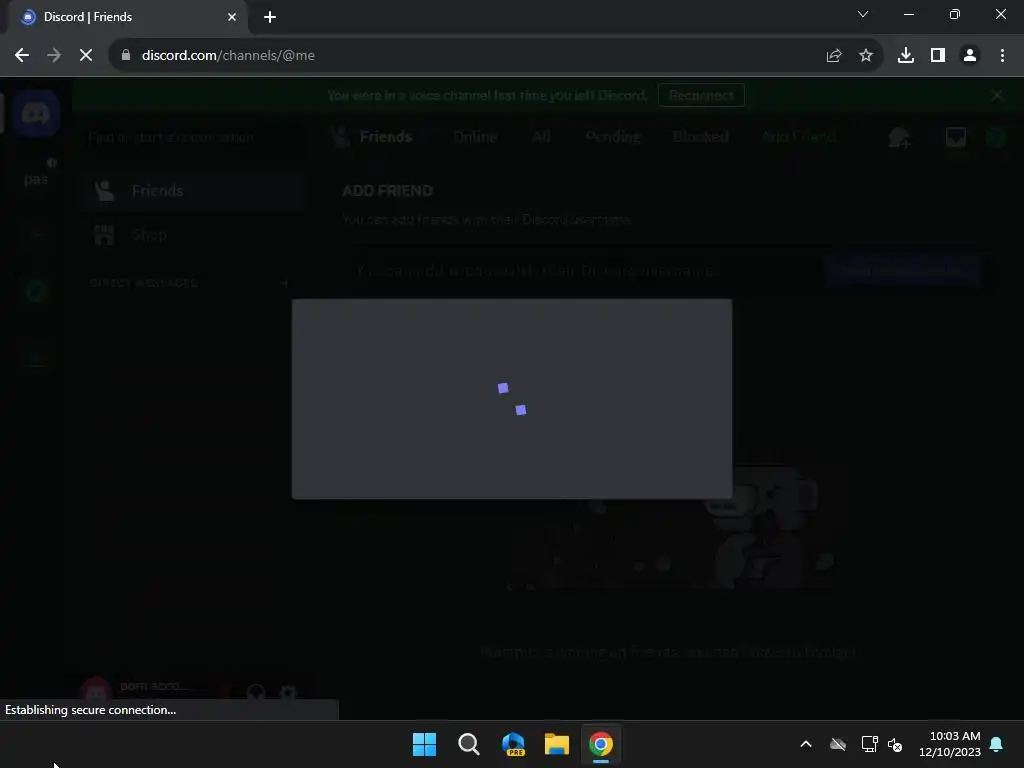
Task: Open the Chrome downloads icon
Action: tap(906, 56)
